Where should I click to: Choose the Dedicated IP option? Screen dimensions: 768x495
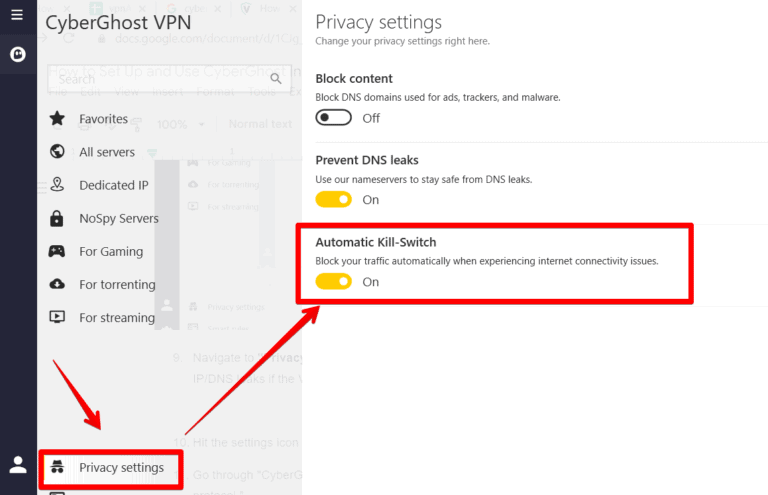[x=114, y=185]
